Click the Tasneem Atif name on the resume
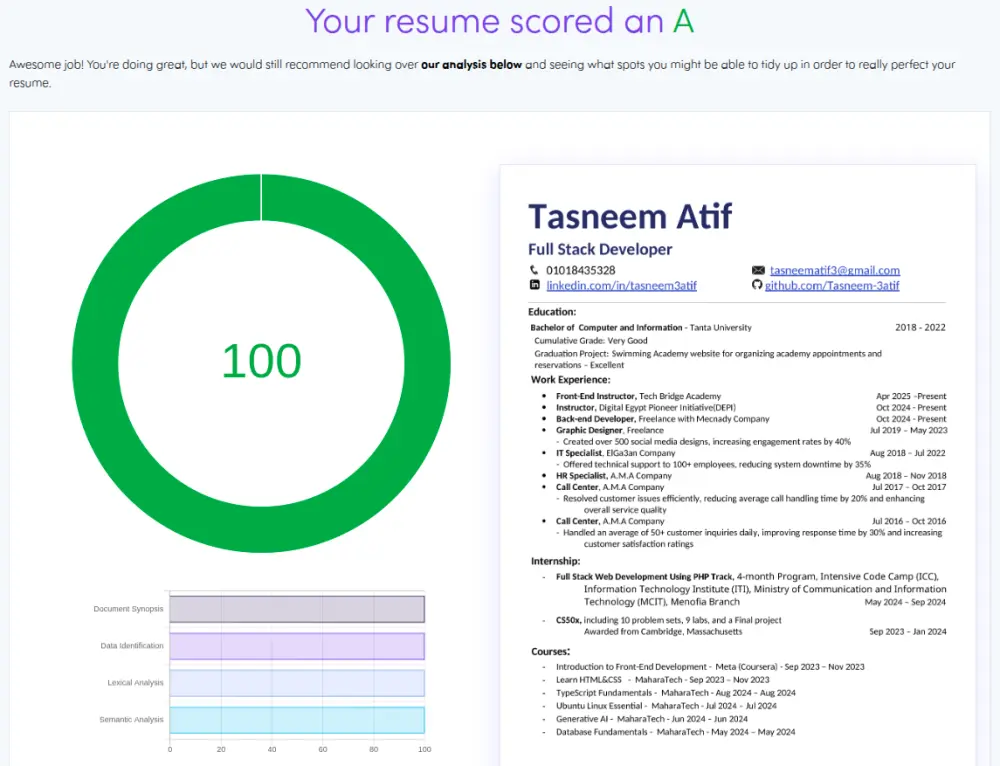The width and height of the screenshot is (1000, 766). point(629,216)
